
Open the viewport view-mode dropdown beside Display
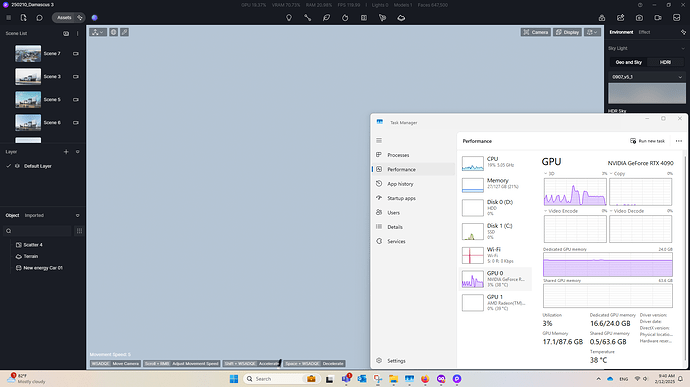592,32
